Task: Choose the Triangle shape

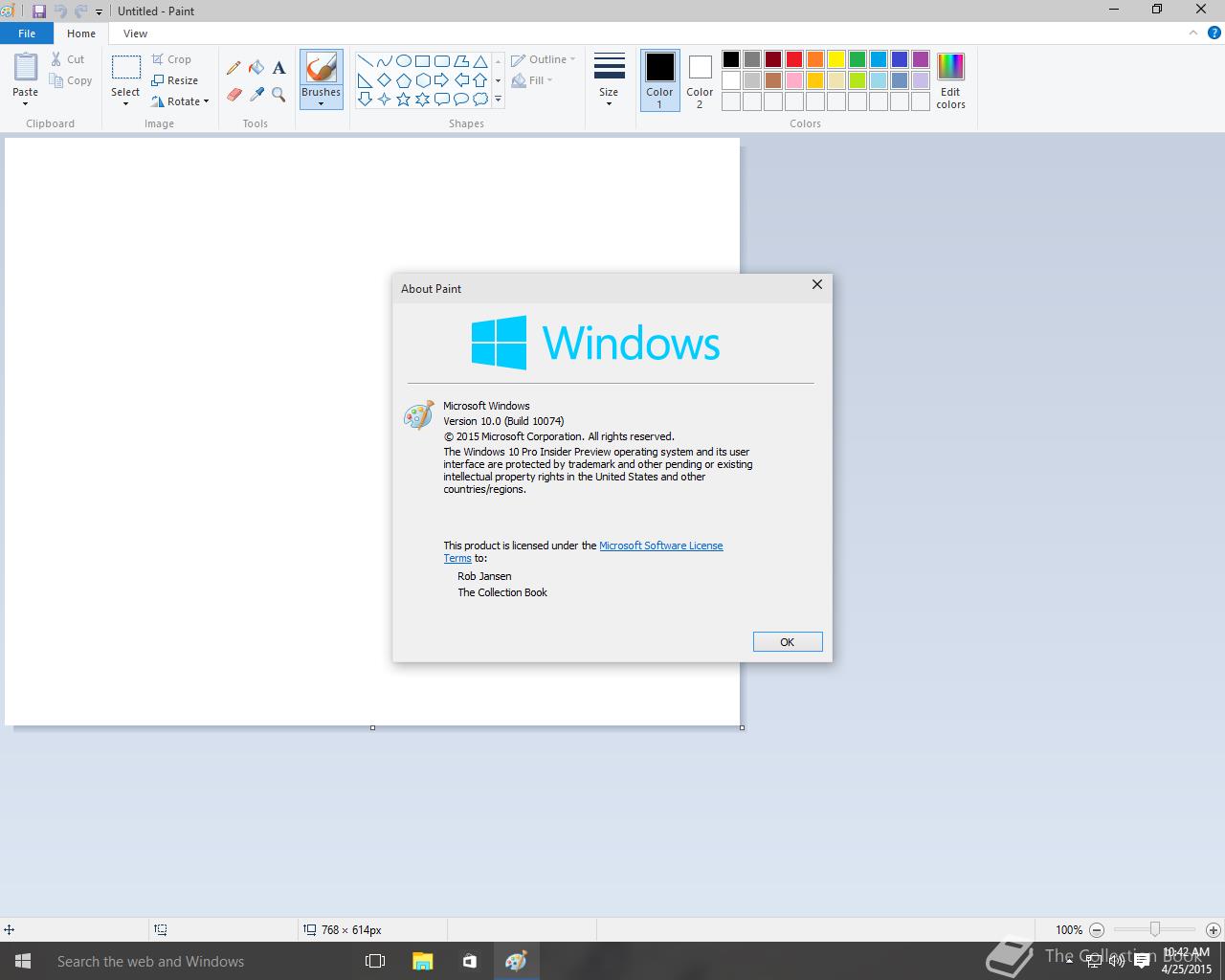Action: click(x=480, y=61)
